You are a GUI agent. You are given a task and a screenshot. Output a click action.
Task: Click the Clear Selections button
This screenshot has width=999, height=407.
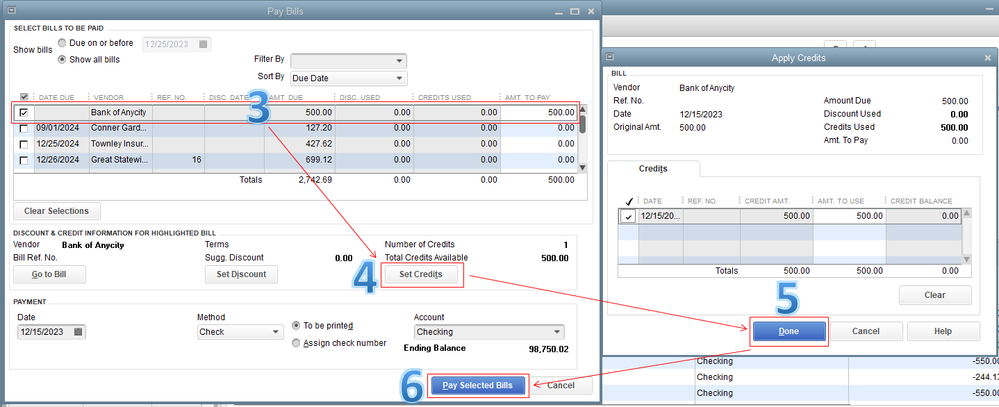coord(57,211)
